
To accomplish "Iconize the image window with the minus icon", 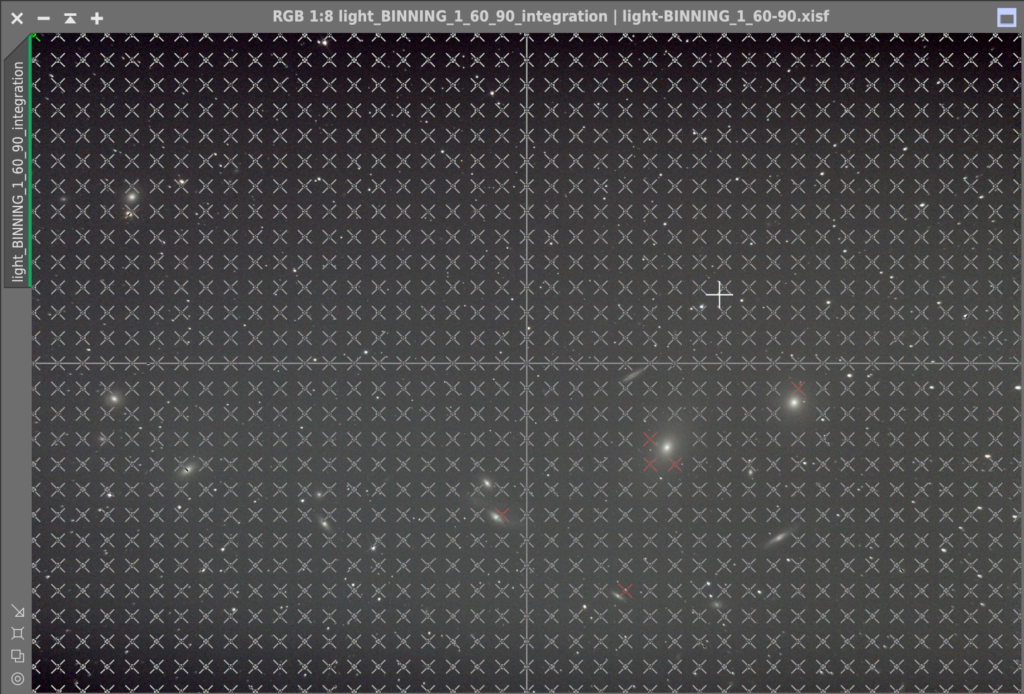I will click(x=44, y=18).
